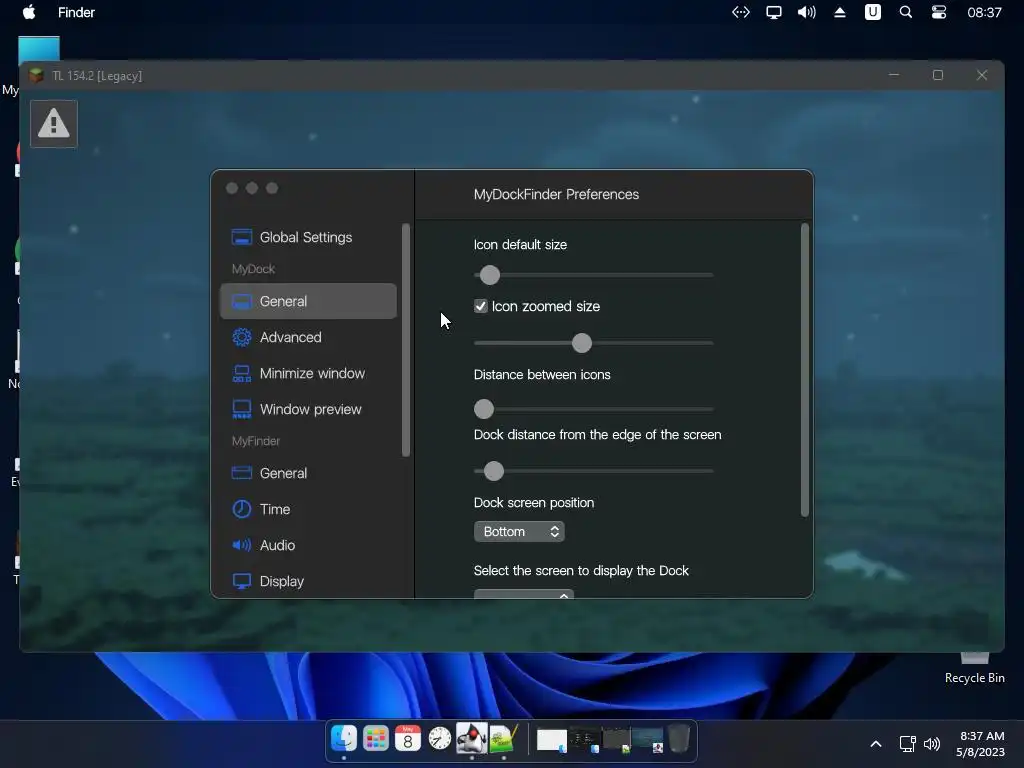This screenshot has height=768, width=1024.
Task: Click the Icon zoomed size slider
Action: coord(594,343)
